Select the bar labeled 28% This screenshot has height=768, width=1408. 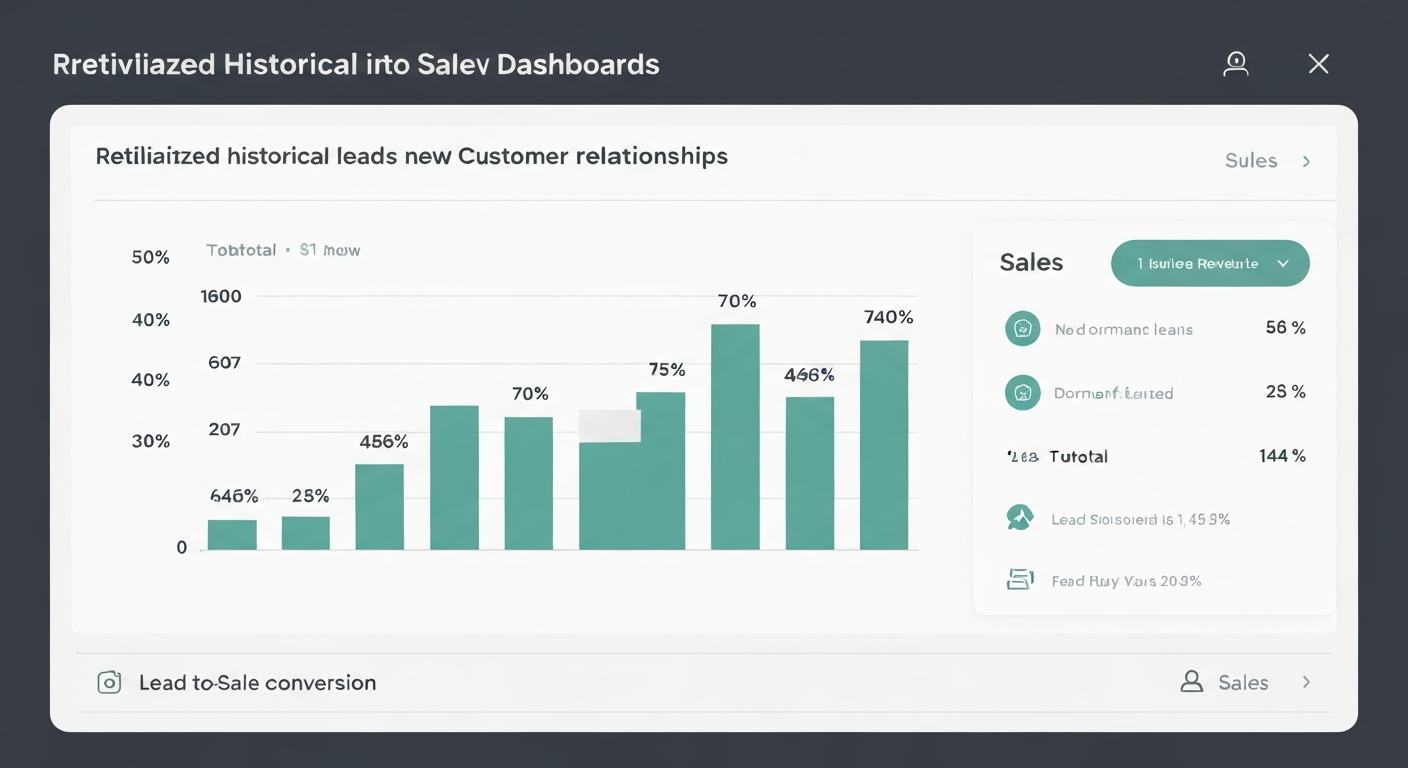306,533
